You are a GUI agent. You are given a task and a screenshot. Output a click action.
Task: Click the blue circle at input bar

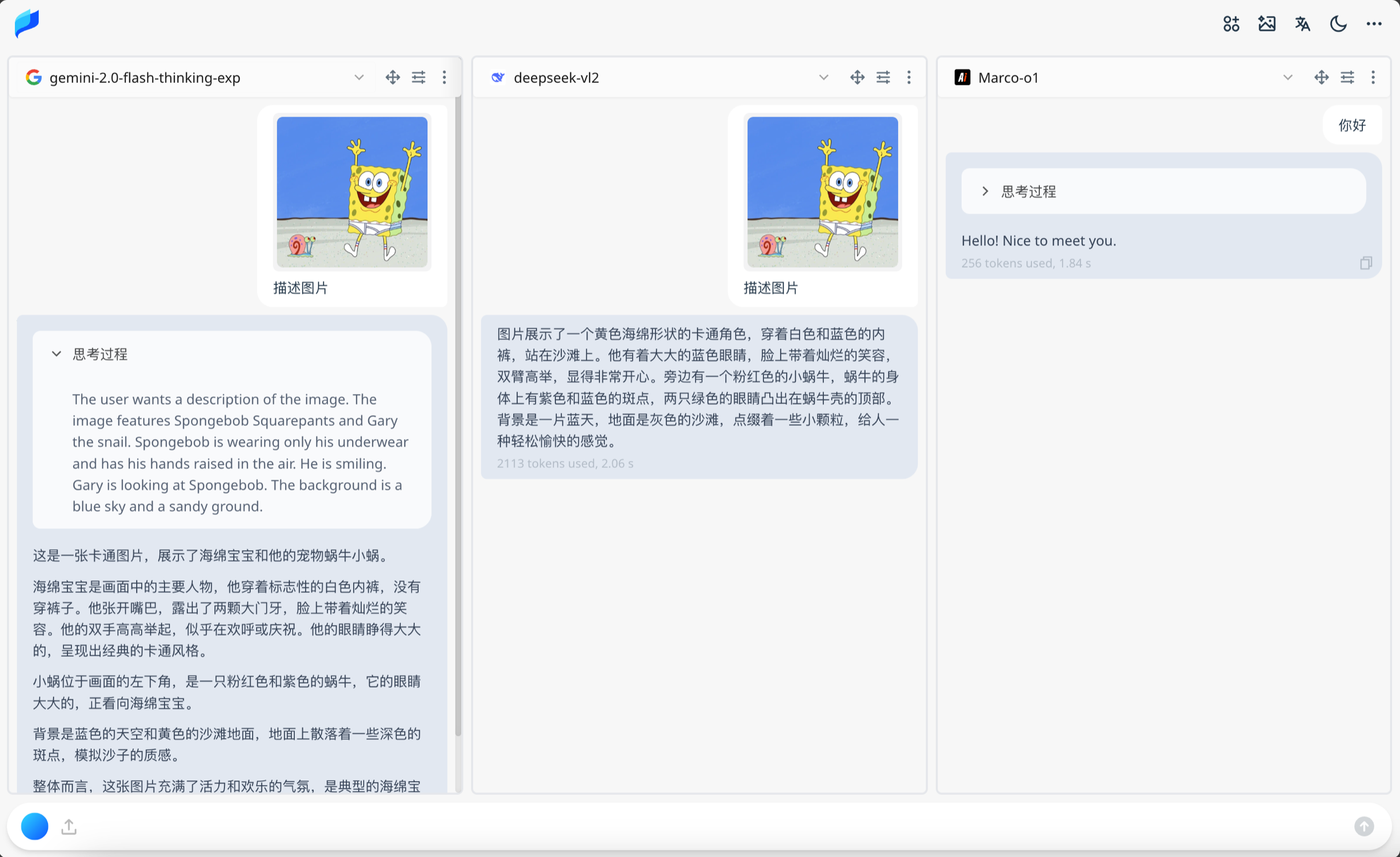[x=34, y=826]
